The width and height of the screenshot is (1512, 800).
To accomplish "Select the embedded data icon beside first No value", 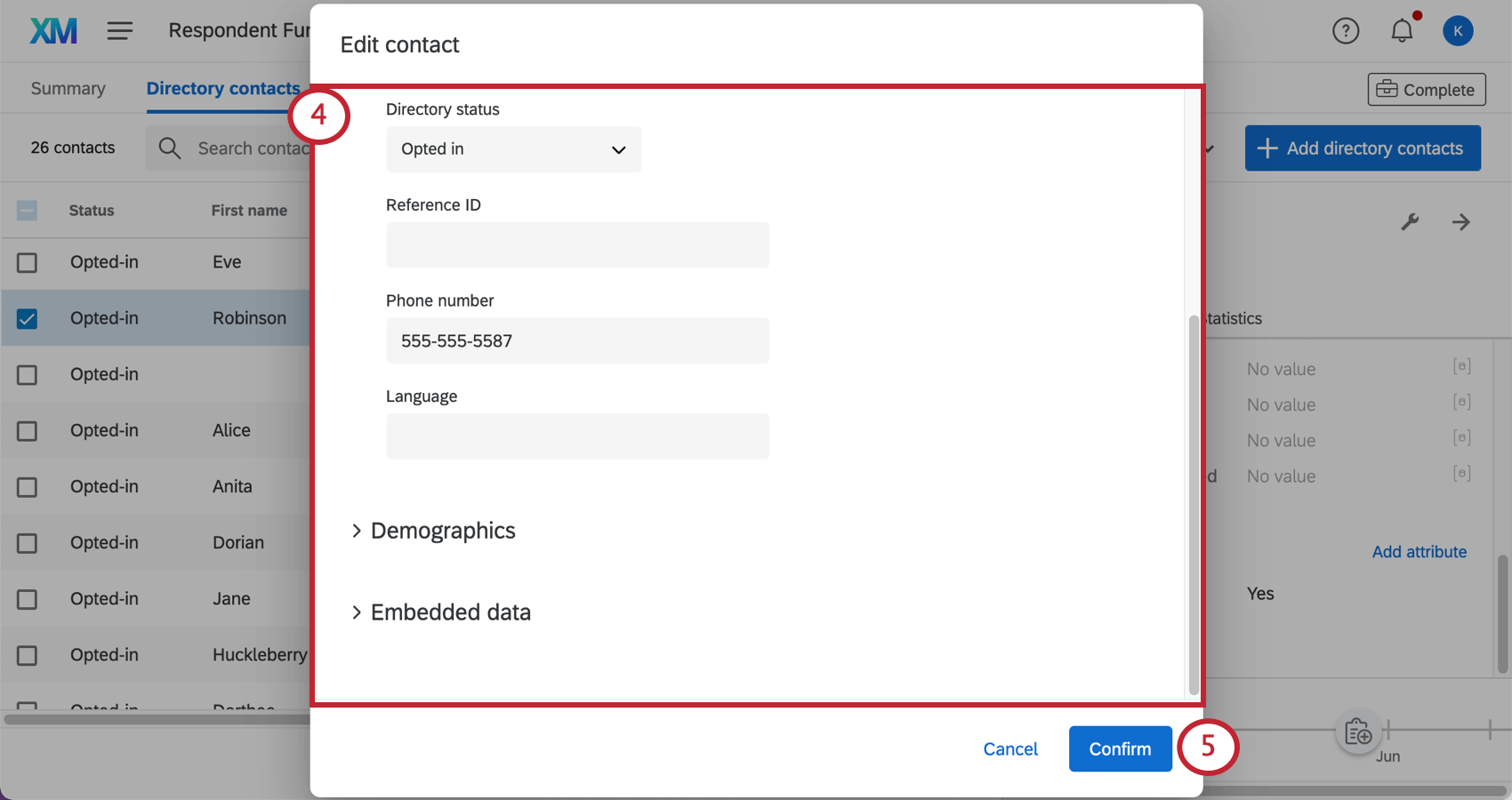I will pos(1462,365).
